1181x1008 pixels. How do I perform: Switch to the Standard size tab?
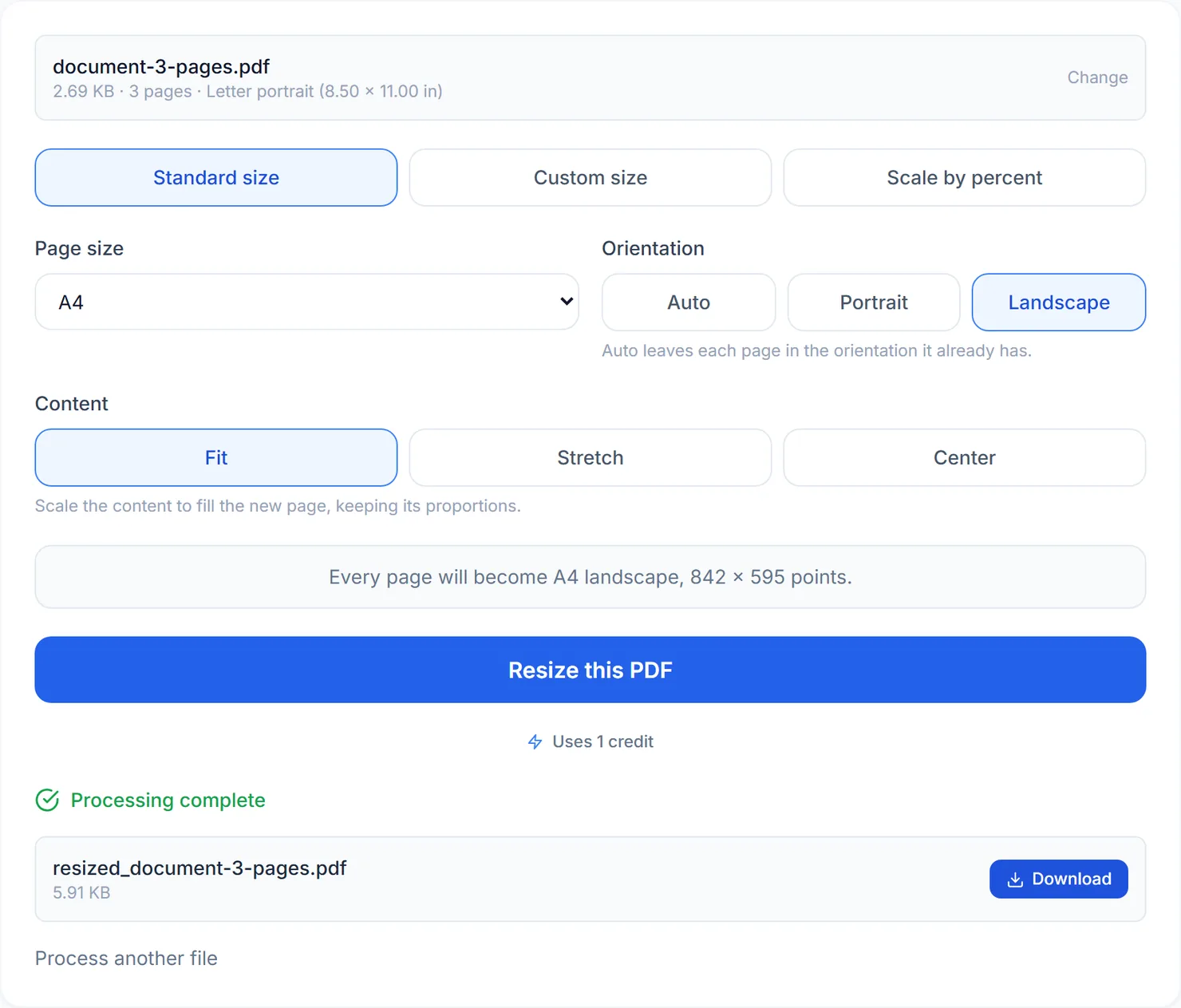[216, 177]
